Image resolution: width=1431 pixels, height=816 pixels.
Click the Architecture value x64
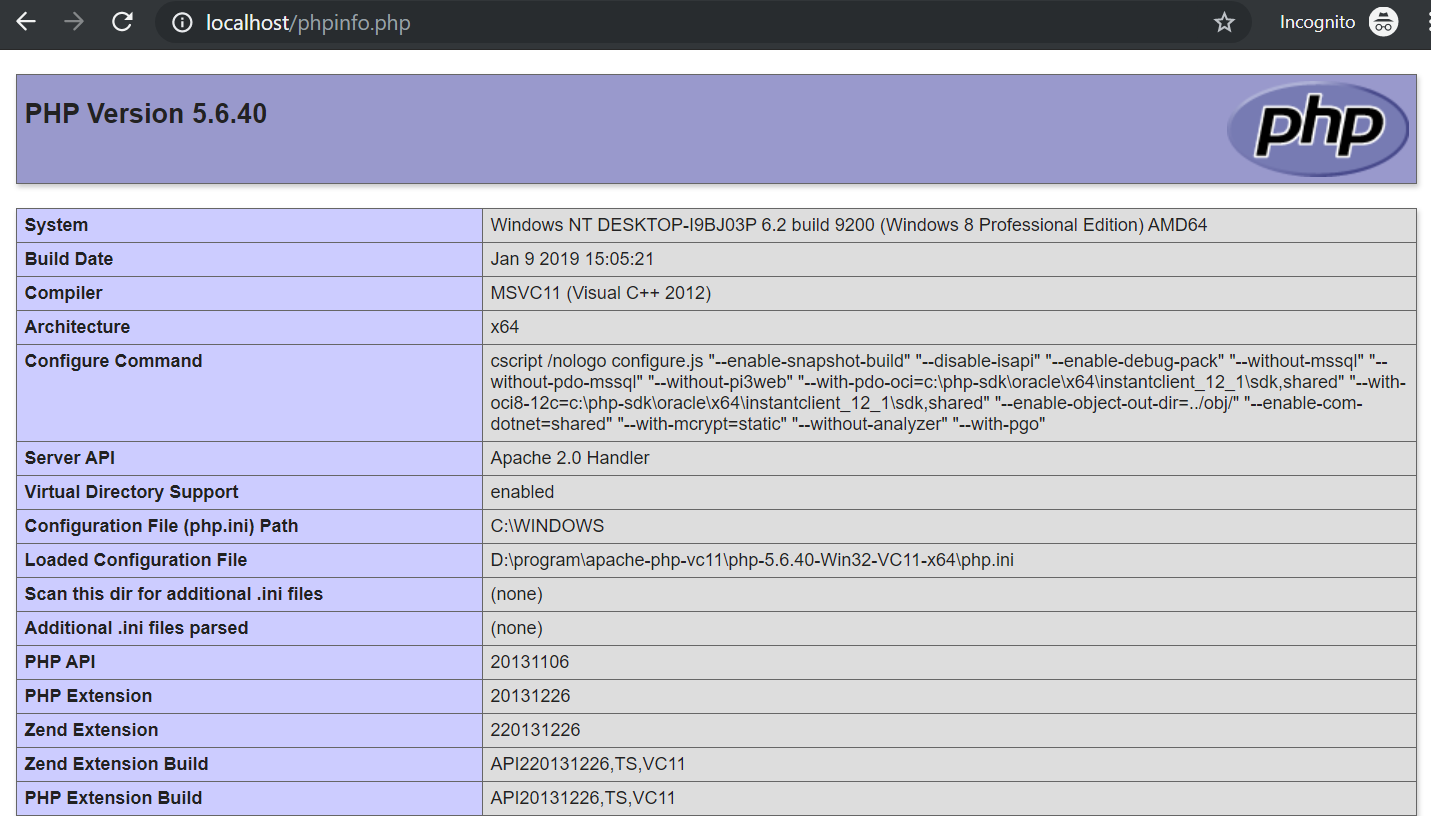(x=501, y=326)
